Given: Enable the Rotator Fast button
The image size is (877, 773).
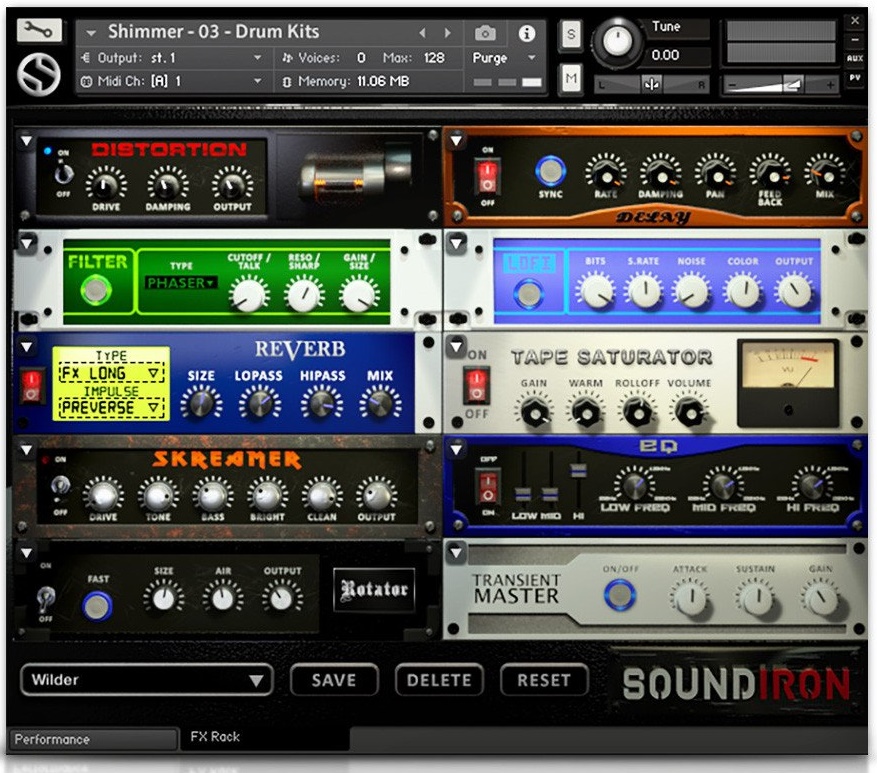Looking at the screenshot, I should (97, 606).
